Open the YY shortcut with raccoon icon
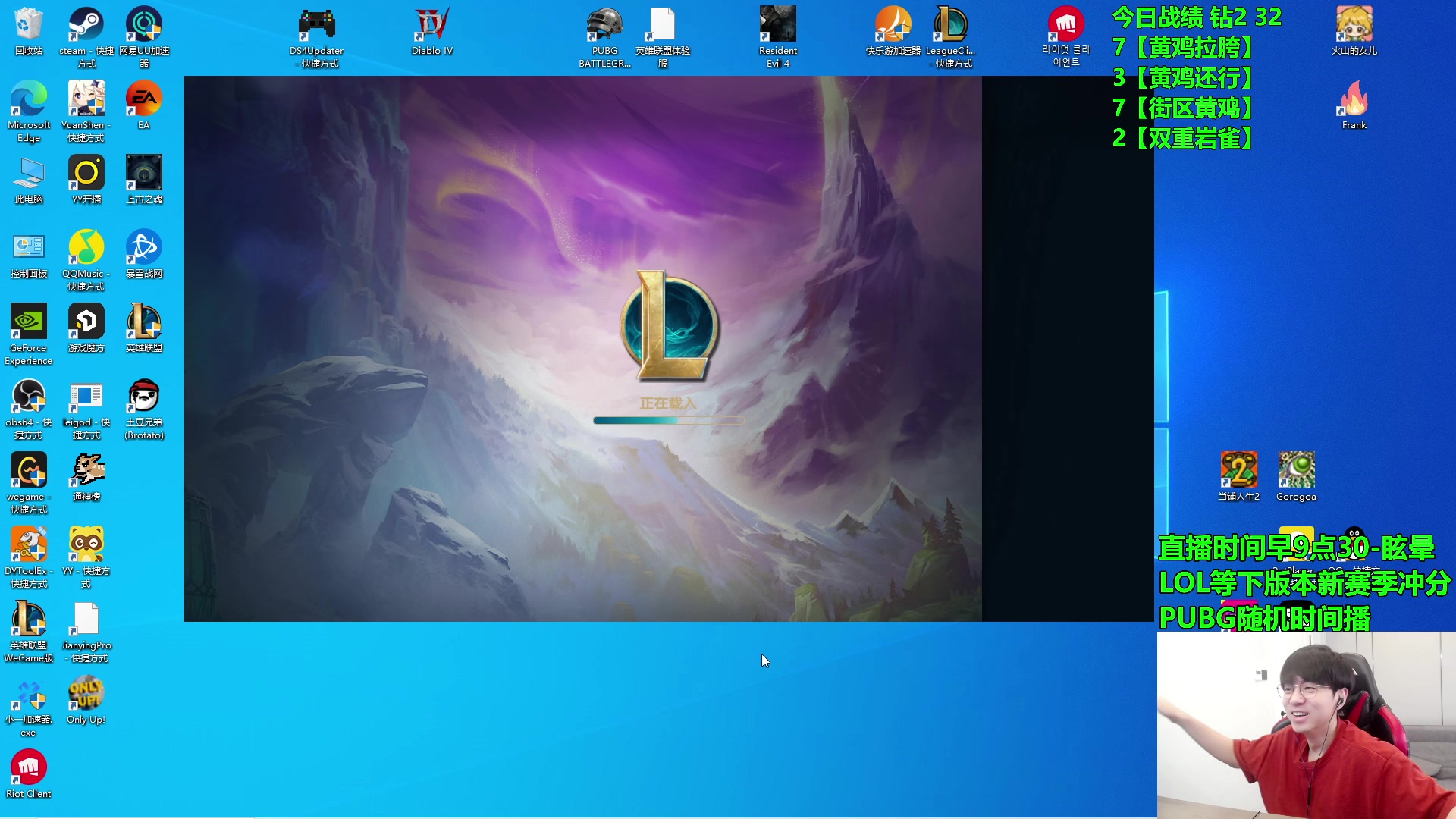 point(86,557)
